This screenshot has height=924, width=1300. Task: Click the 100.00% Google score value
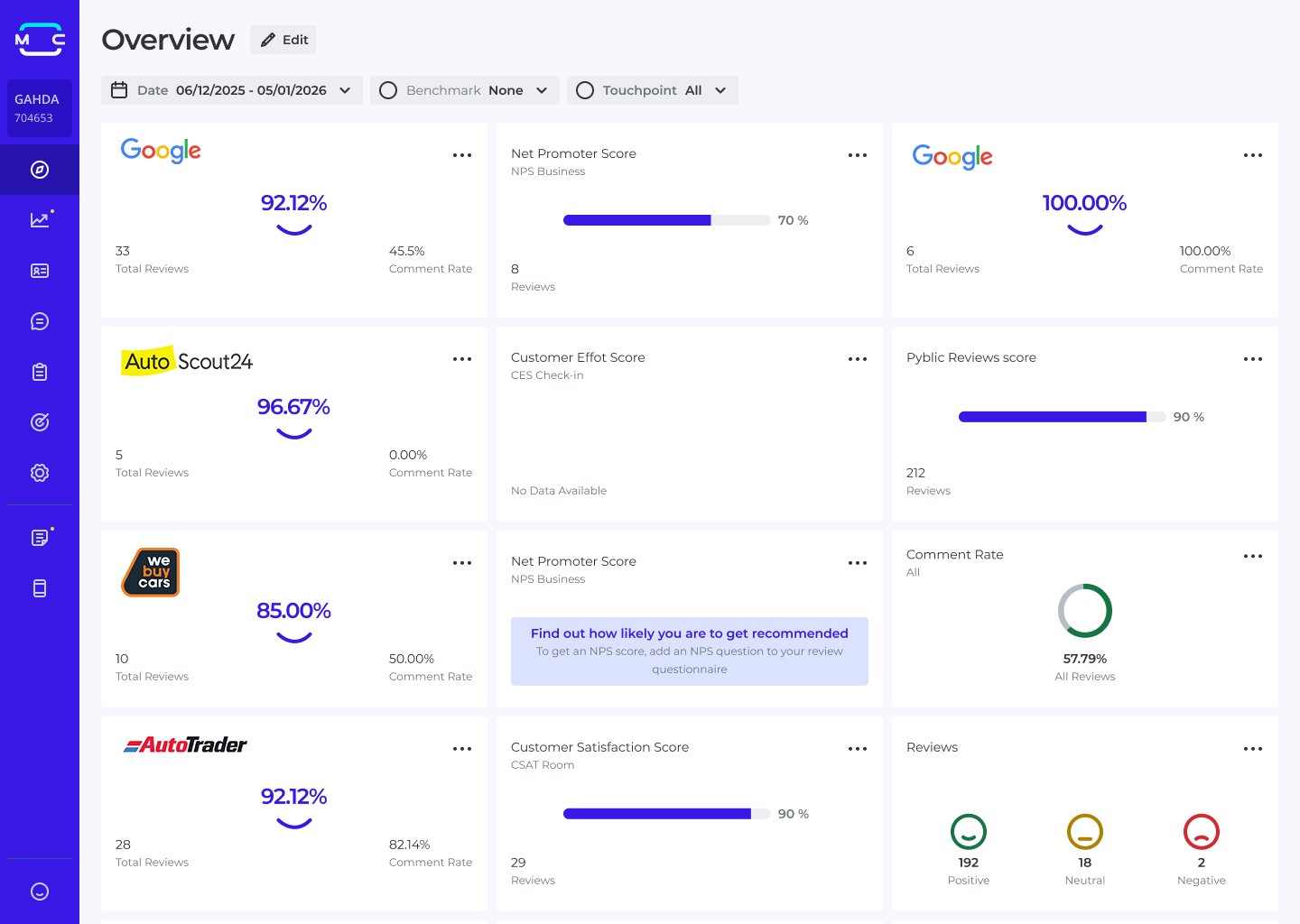[x=1085, y=203]
